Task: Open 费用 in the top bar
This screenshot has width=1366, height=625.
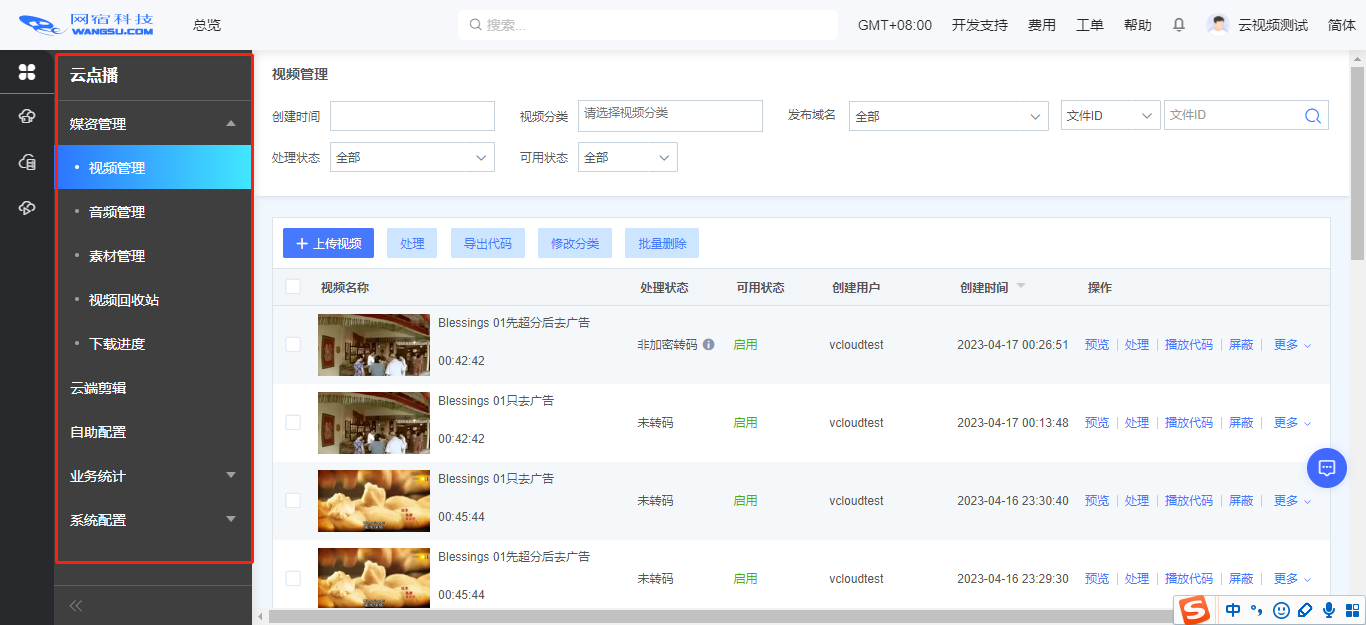Action: [1042, 25]
